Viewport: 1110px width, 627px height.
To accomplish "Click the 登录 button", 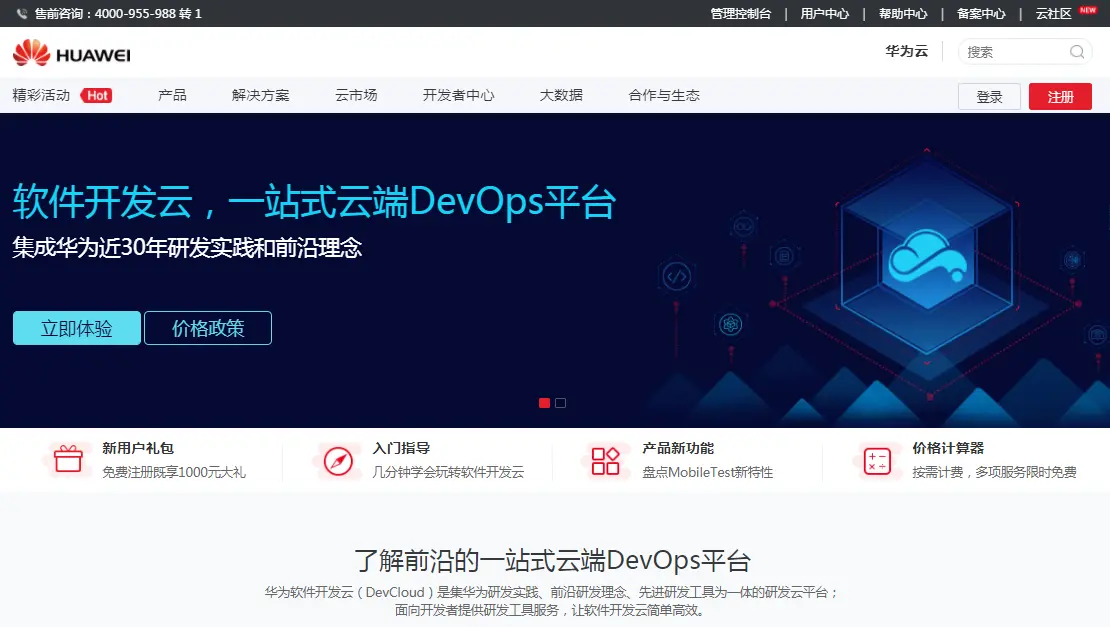I will (989, 97).
